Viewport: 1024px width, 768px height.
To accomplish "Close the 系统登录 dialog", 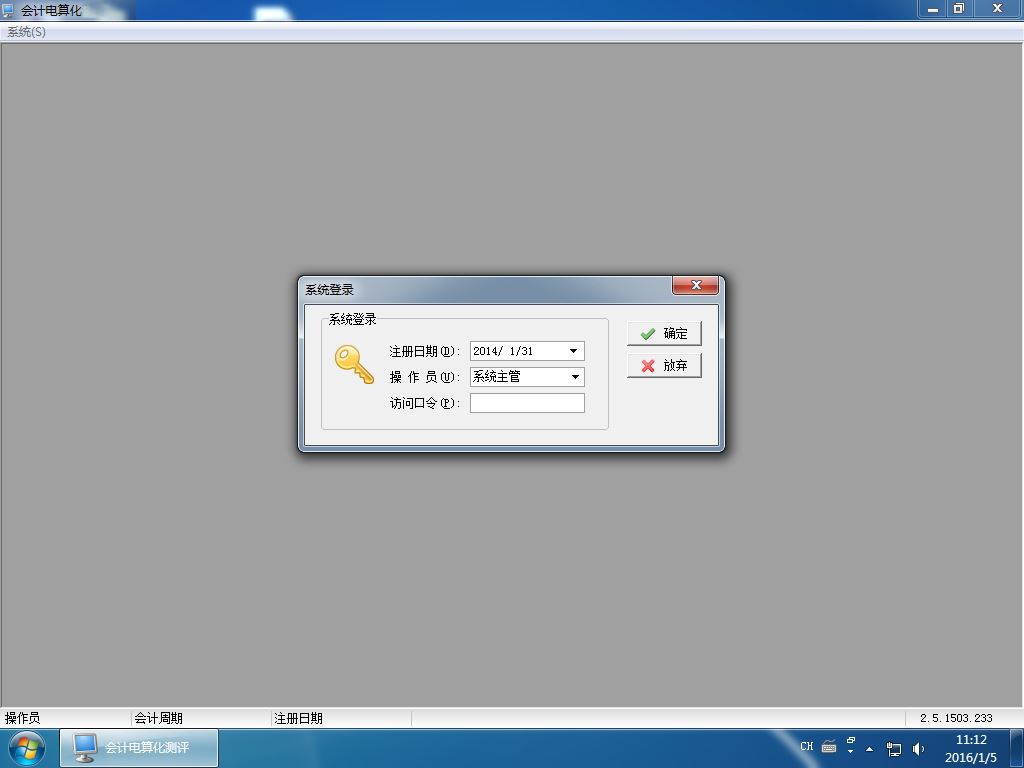I will (696, 285).
